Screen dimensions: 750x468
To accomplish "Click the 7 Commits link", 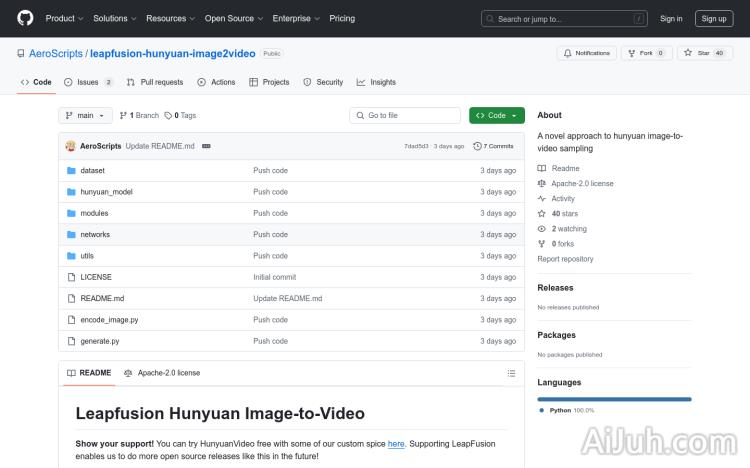I will 493,146.
